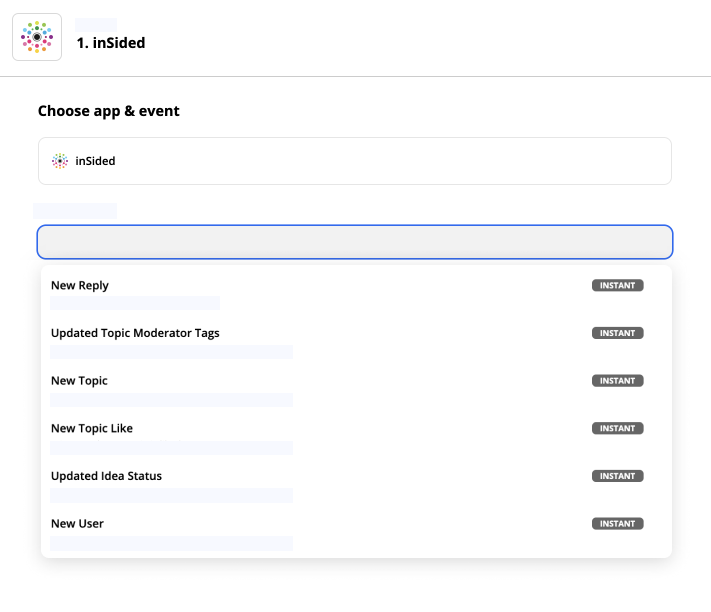Focus the trigger event search input
The height and width of the screenshot is (612, 711).
(355, 242)
